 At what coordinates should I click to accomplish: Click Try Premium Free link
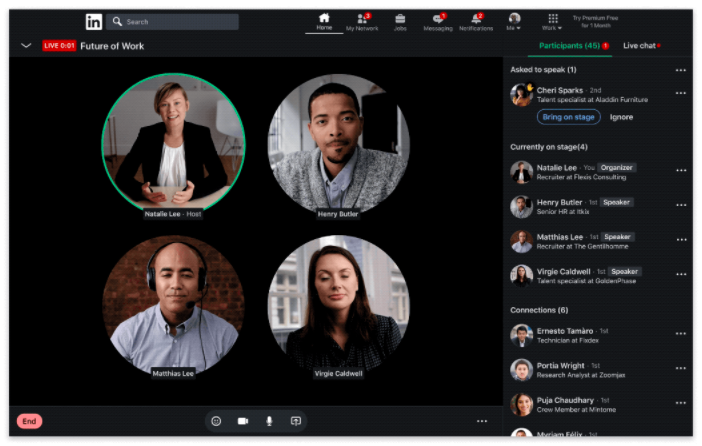pos(595,21)
